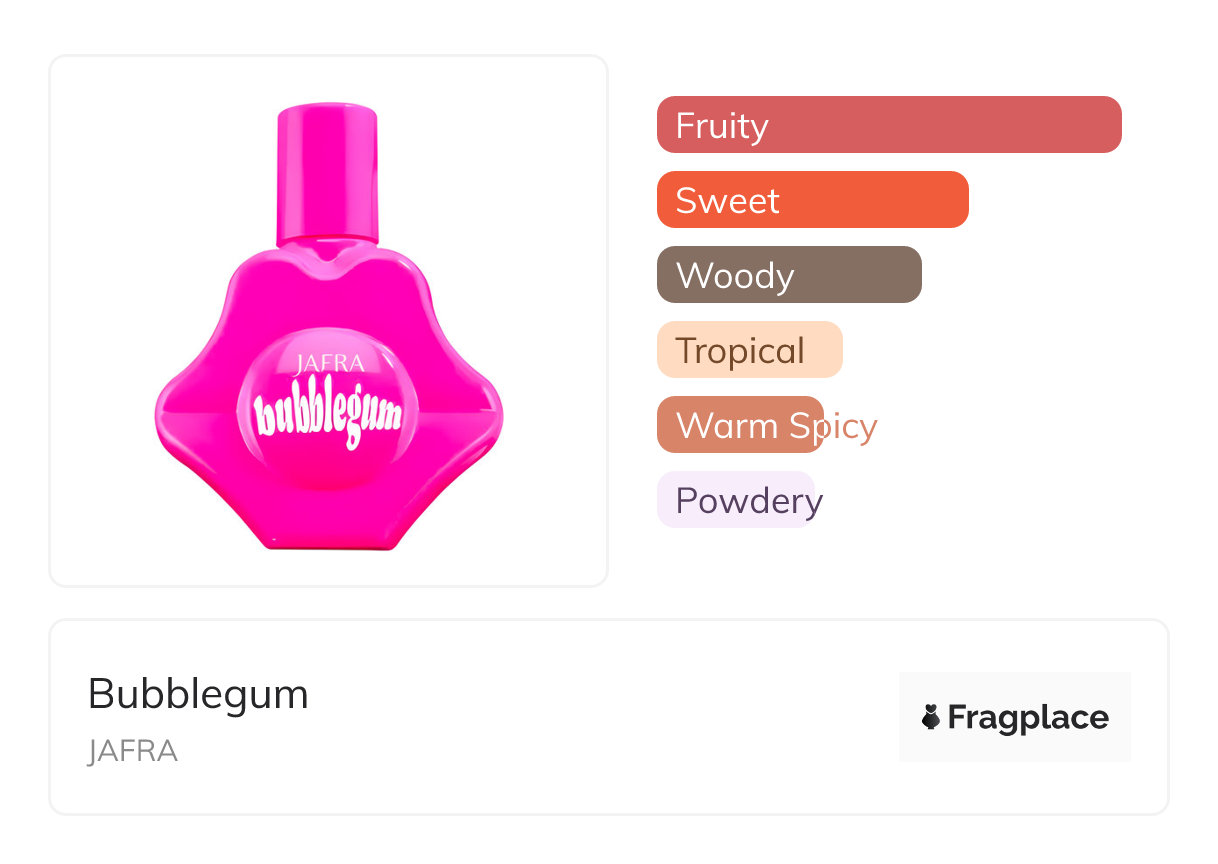Click the Warm Spicy accord bar
The height and width of the screenshot is (864, 1218).
coord(739,425)
